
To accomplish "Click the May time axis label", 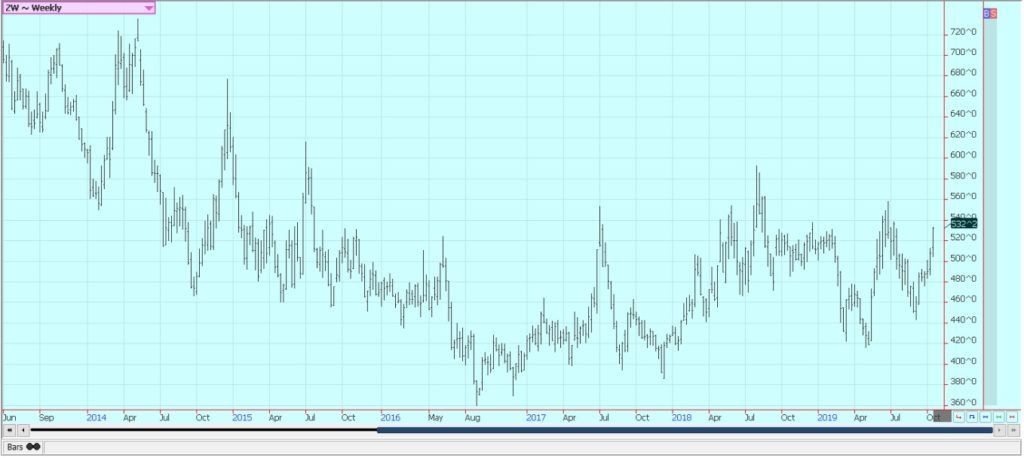I will 436,417.
